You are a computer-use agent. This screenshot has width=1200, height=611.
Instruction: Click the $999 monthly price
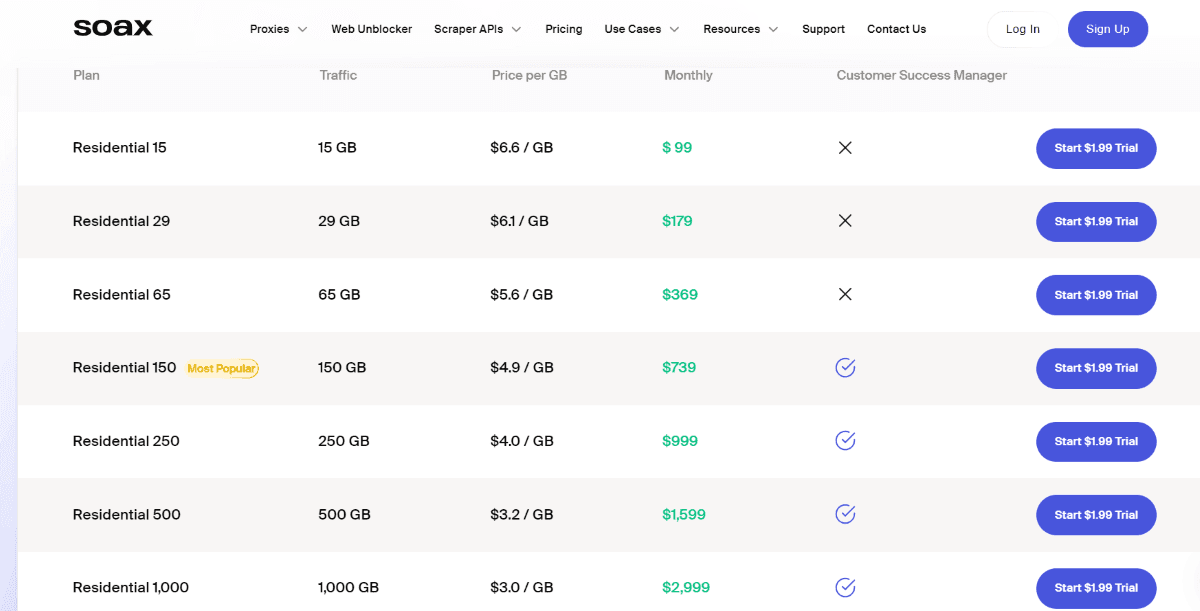tap(680, 441)
